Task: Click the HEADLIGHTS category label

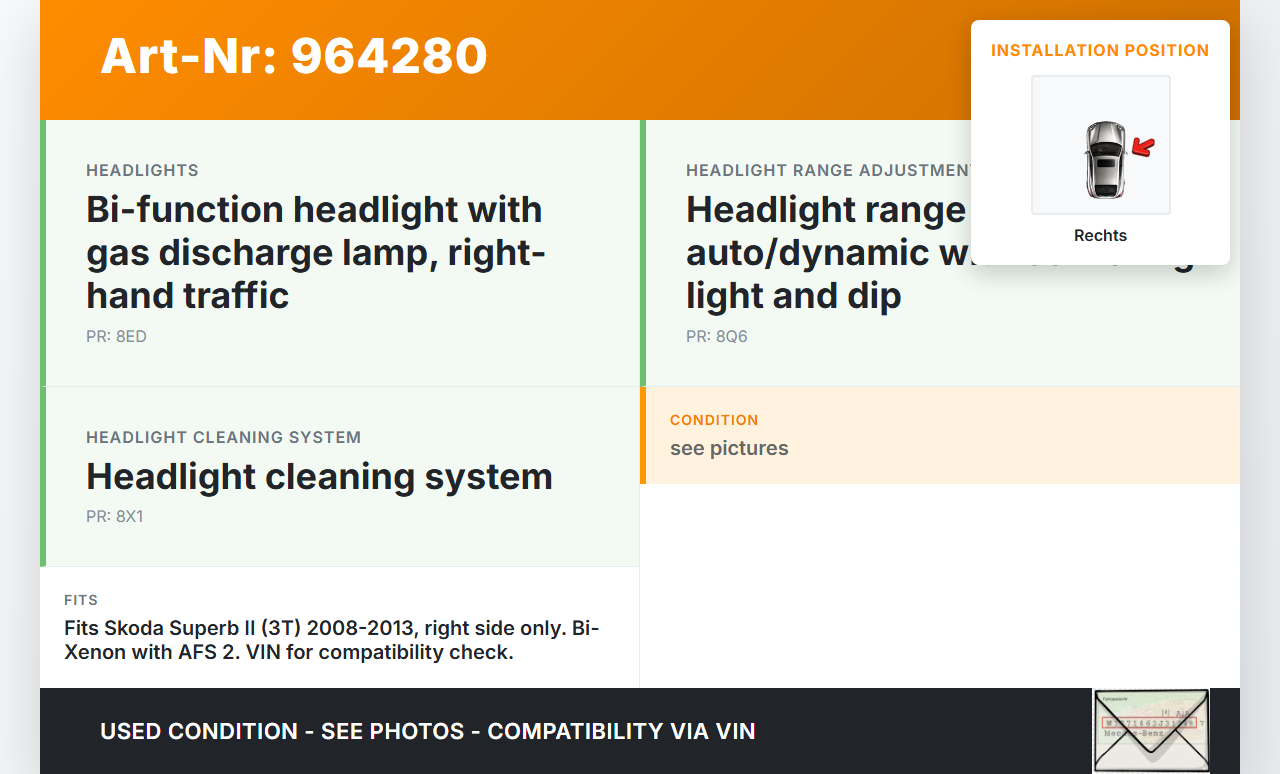Action: pos(142,170)
